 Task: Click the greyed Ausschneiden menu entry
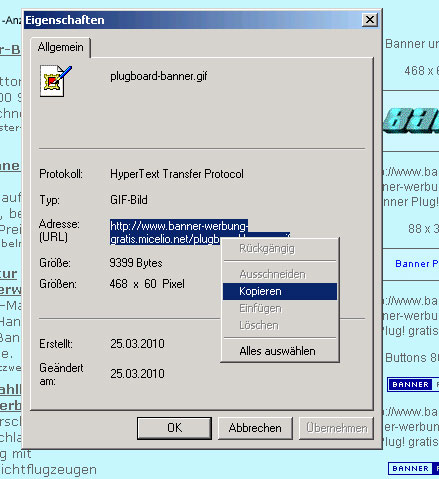280,274
